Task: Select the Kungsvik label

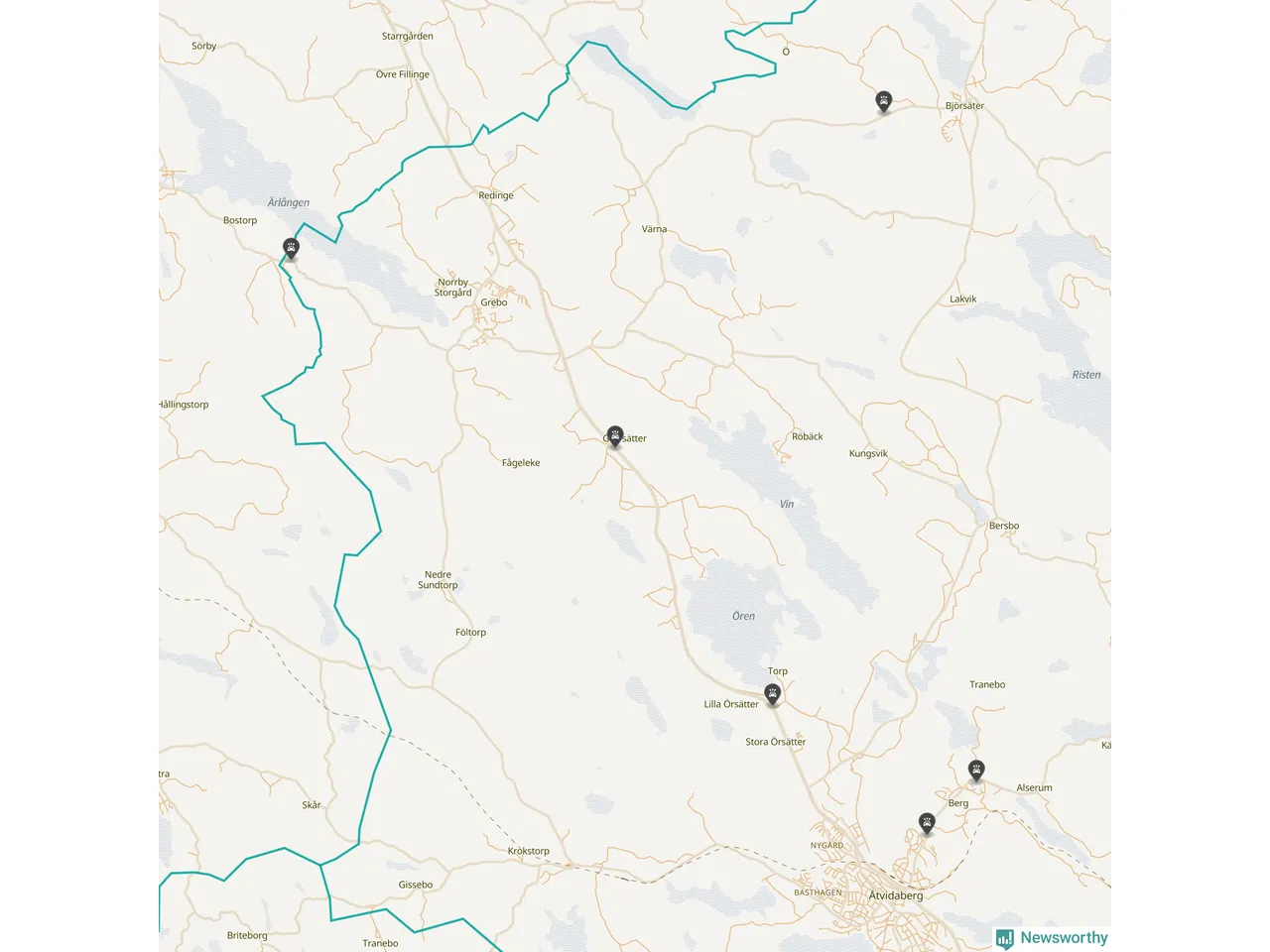Action: point(868,453)
